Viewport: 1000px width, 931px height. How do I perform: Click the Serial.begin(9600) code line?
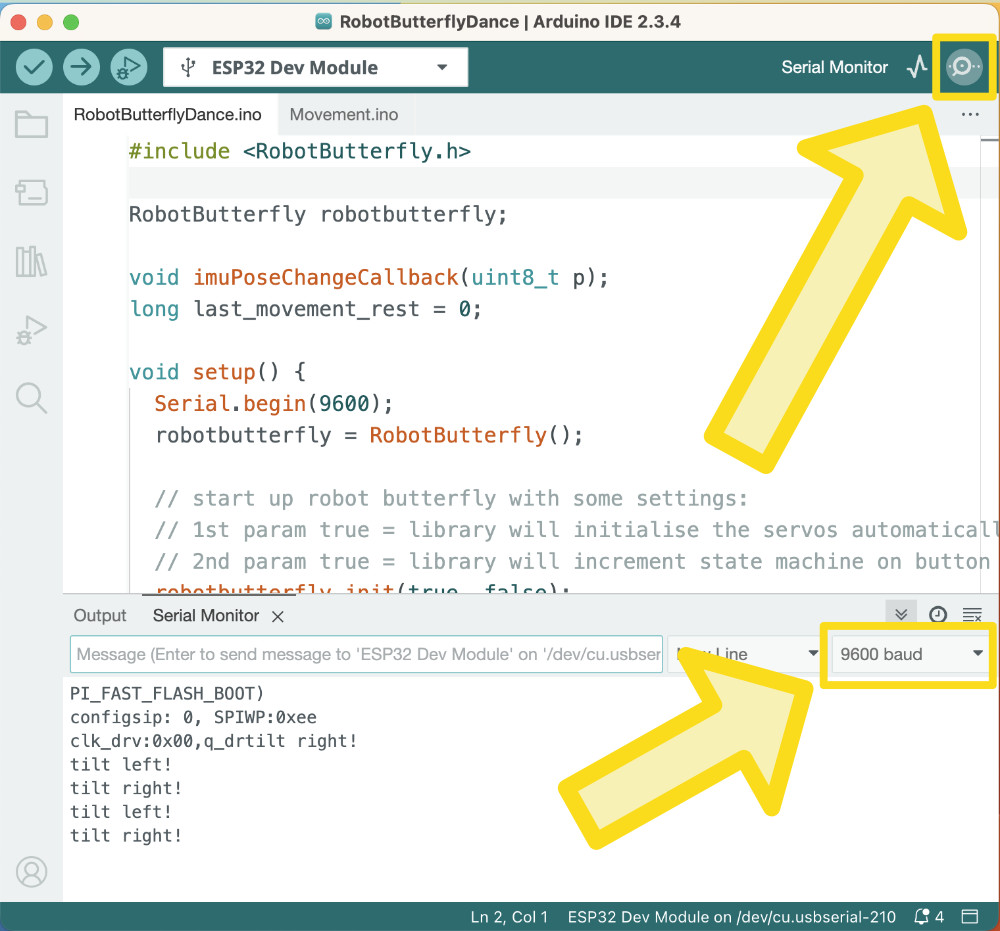click(274, 404)
